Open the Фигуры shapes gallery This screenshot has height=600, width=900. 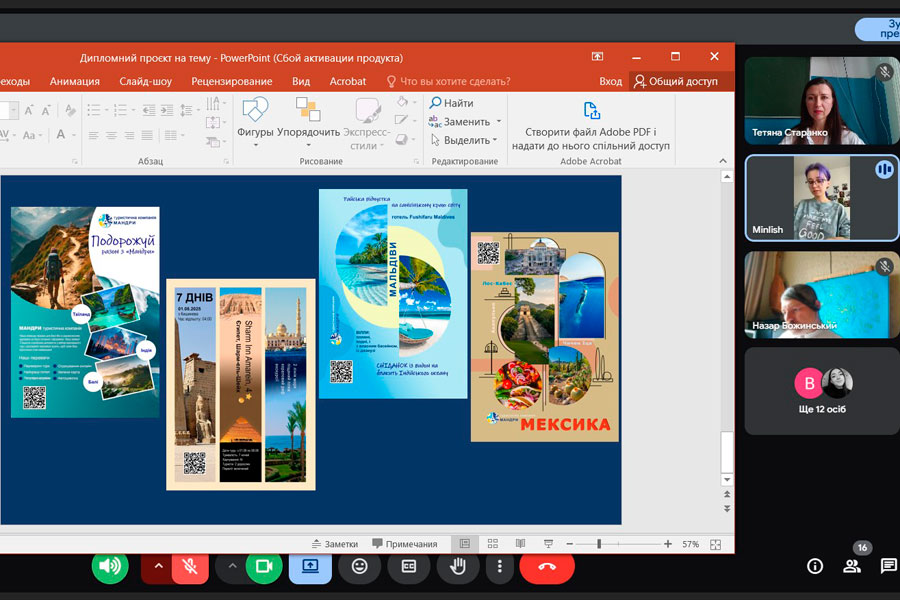[255, 111]
